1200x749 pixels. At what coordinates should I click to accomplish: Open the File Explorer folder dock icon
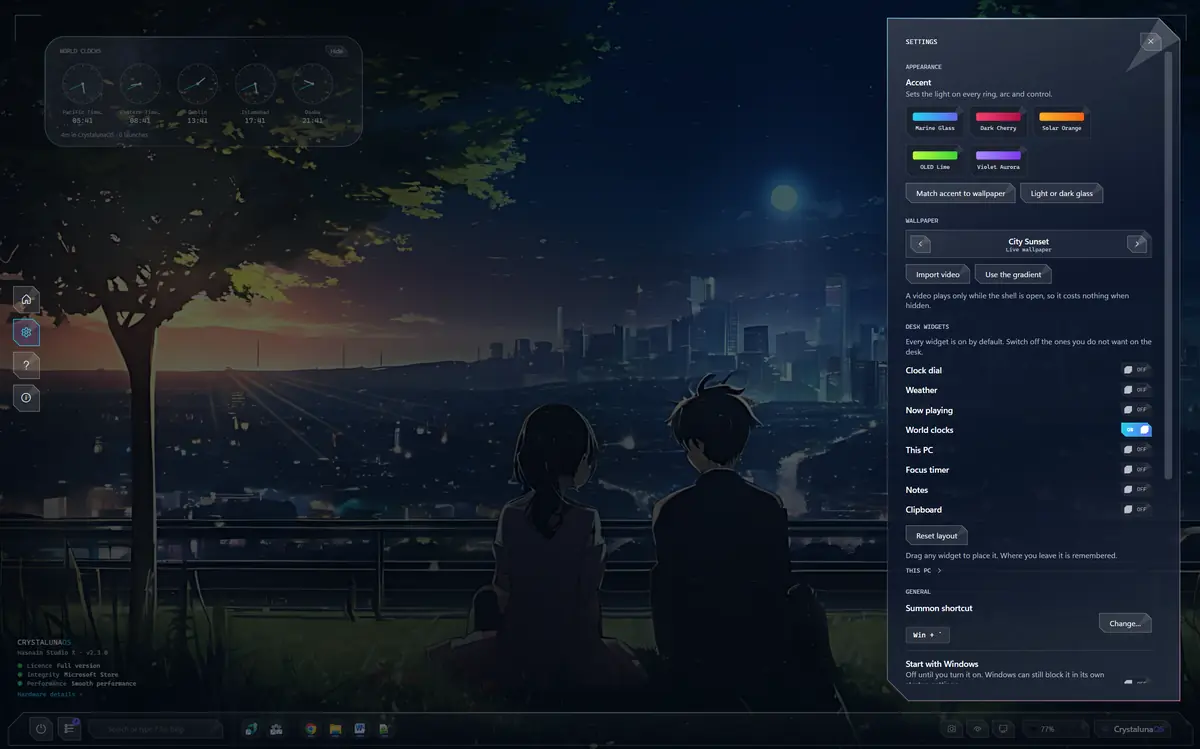(x=336, y=730)
